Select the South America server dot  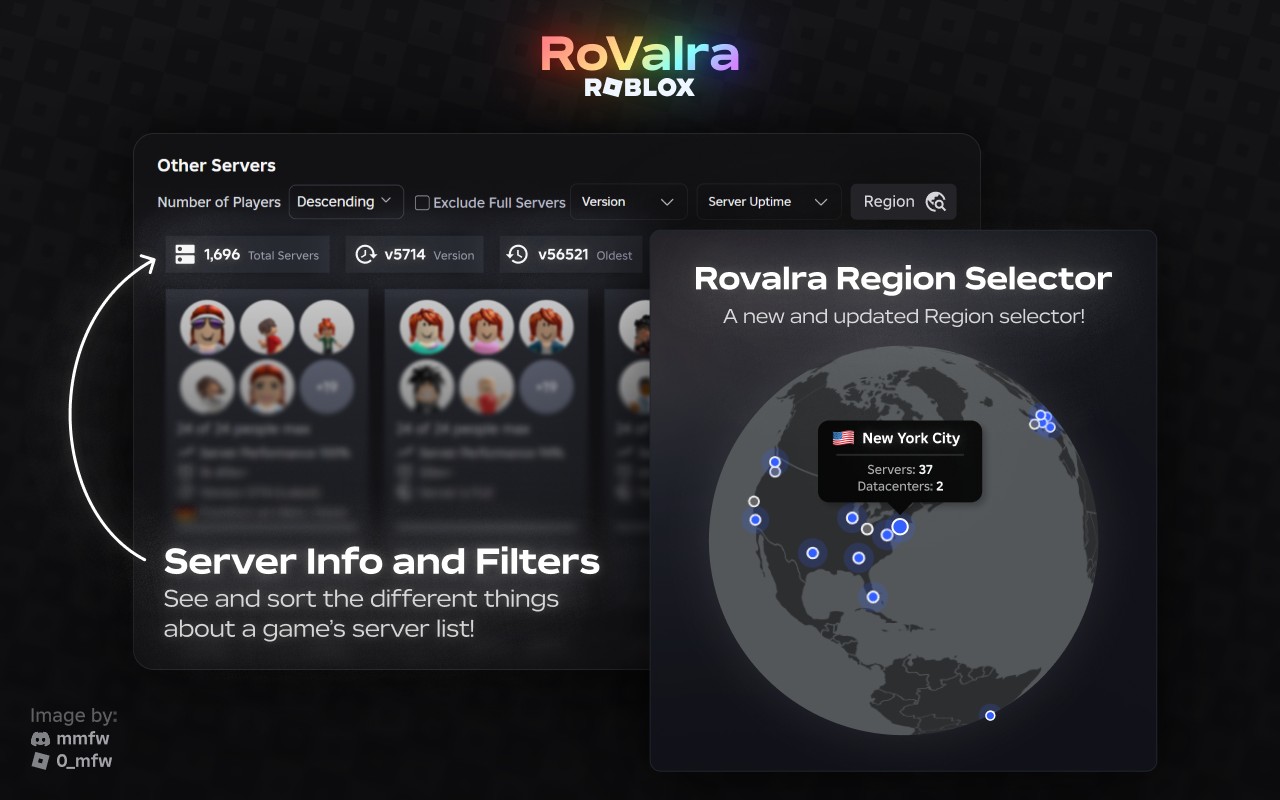[x=990, y=715]
